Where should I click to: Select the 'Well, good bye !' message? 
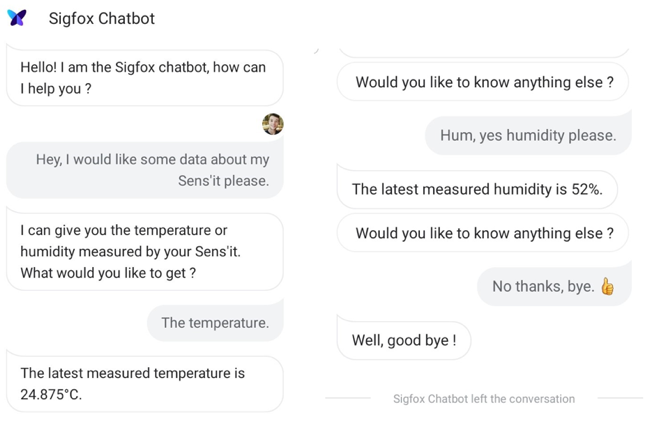coord(404,340)
